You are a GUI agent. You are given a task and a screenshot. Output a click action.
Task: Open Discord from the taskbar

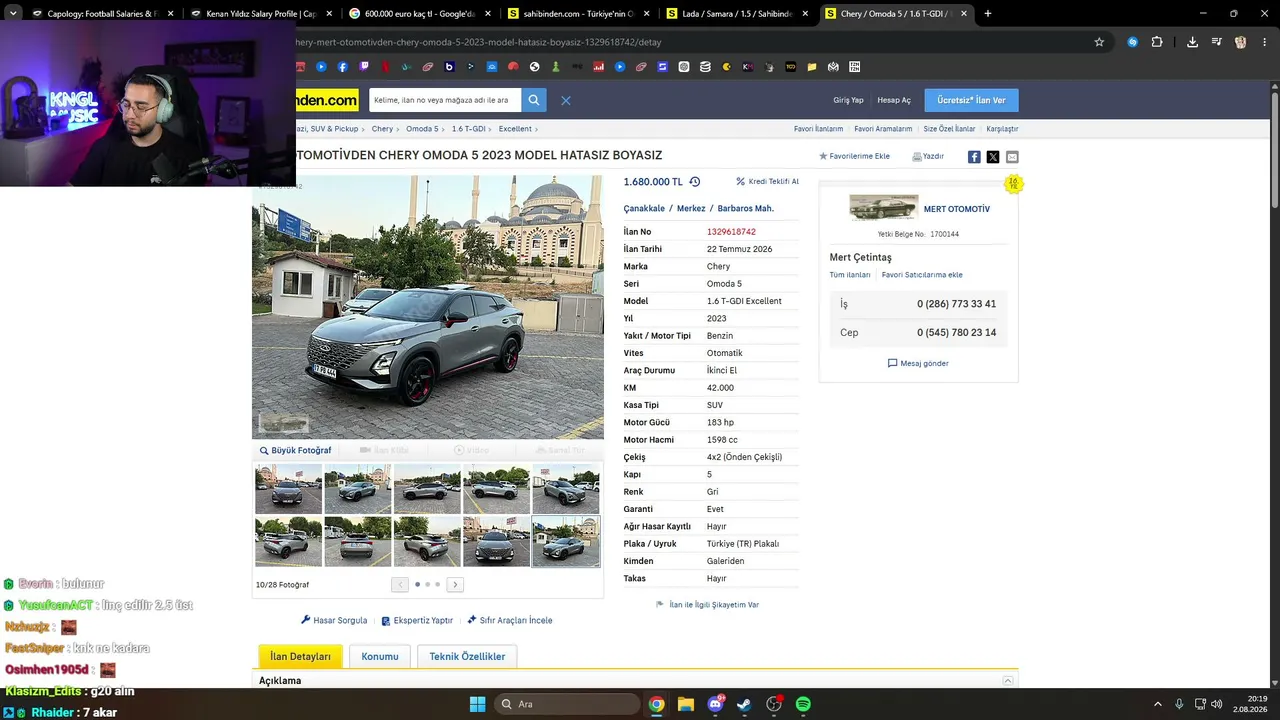(x=715, y=704)
